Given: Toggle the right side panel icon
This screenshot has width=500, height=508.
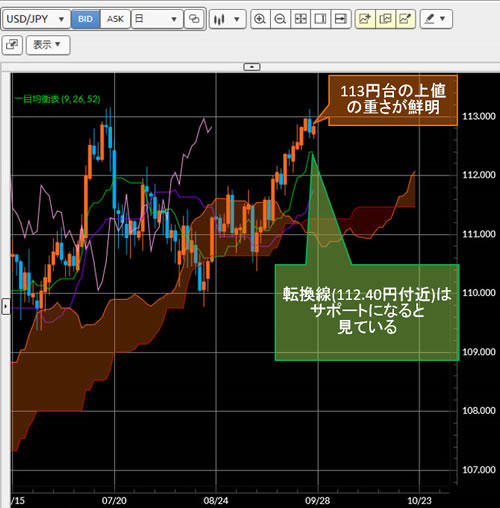Looking at the screenshot, I should coord(320,19).
